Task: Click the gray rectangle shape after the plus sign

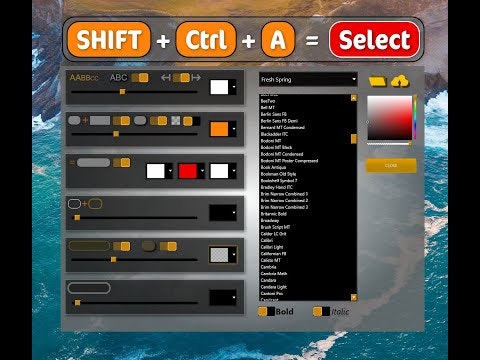Action: 100,120
